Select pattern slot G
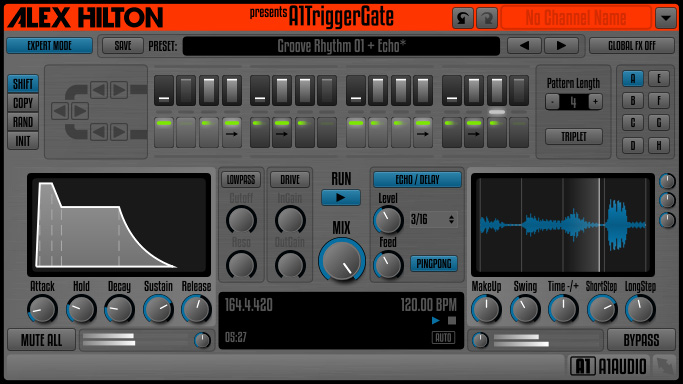The width and height of the screenshot is (683, 384). click(x=659, y=123)
